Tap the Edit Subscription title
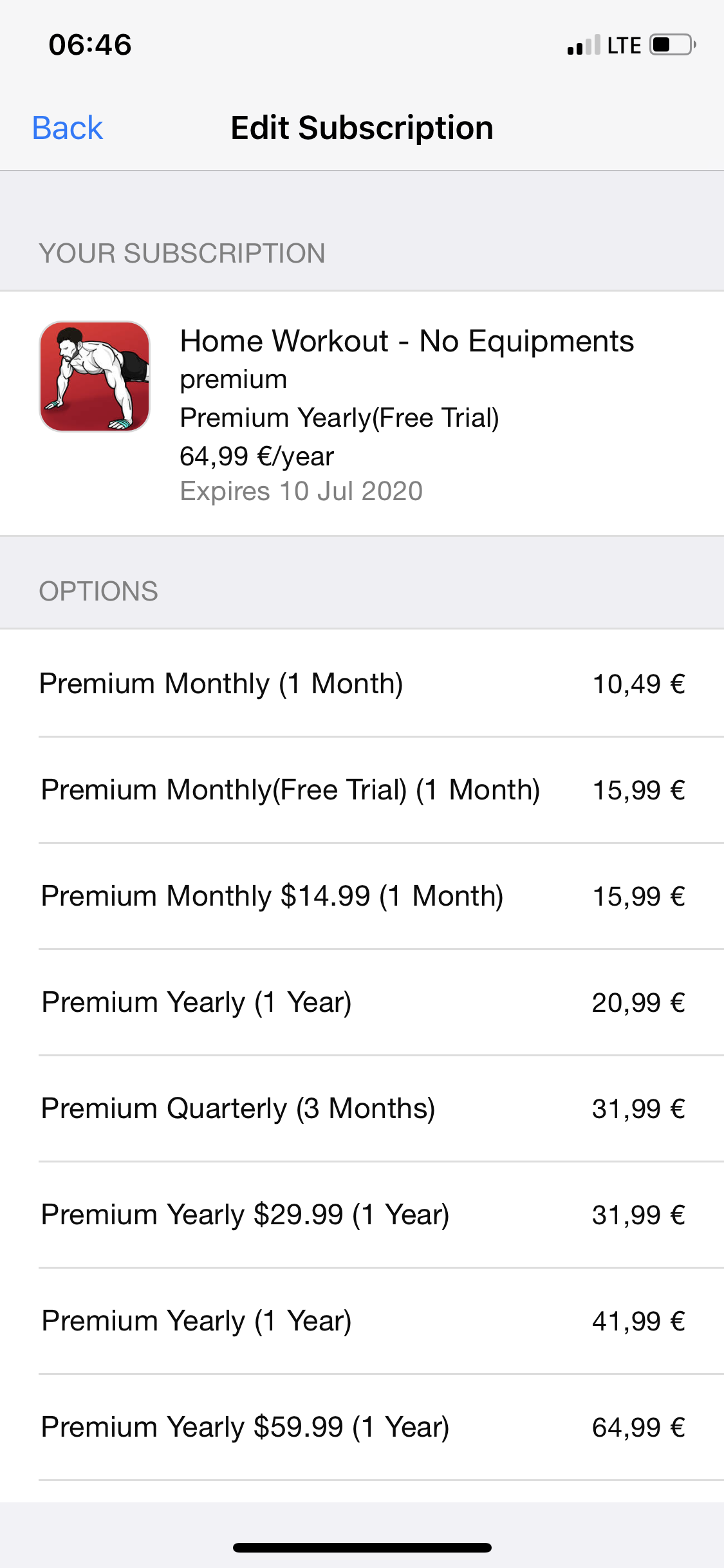Image resolution: width=724 pixels, height=1568 pixels. (x=362, y=128)
